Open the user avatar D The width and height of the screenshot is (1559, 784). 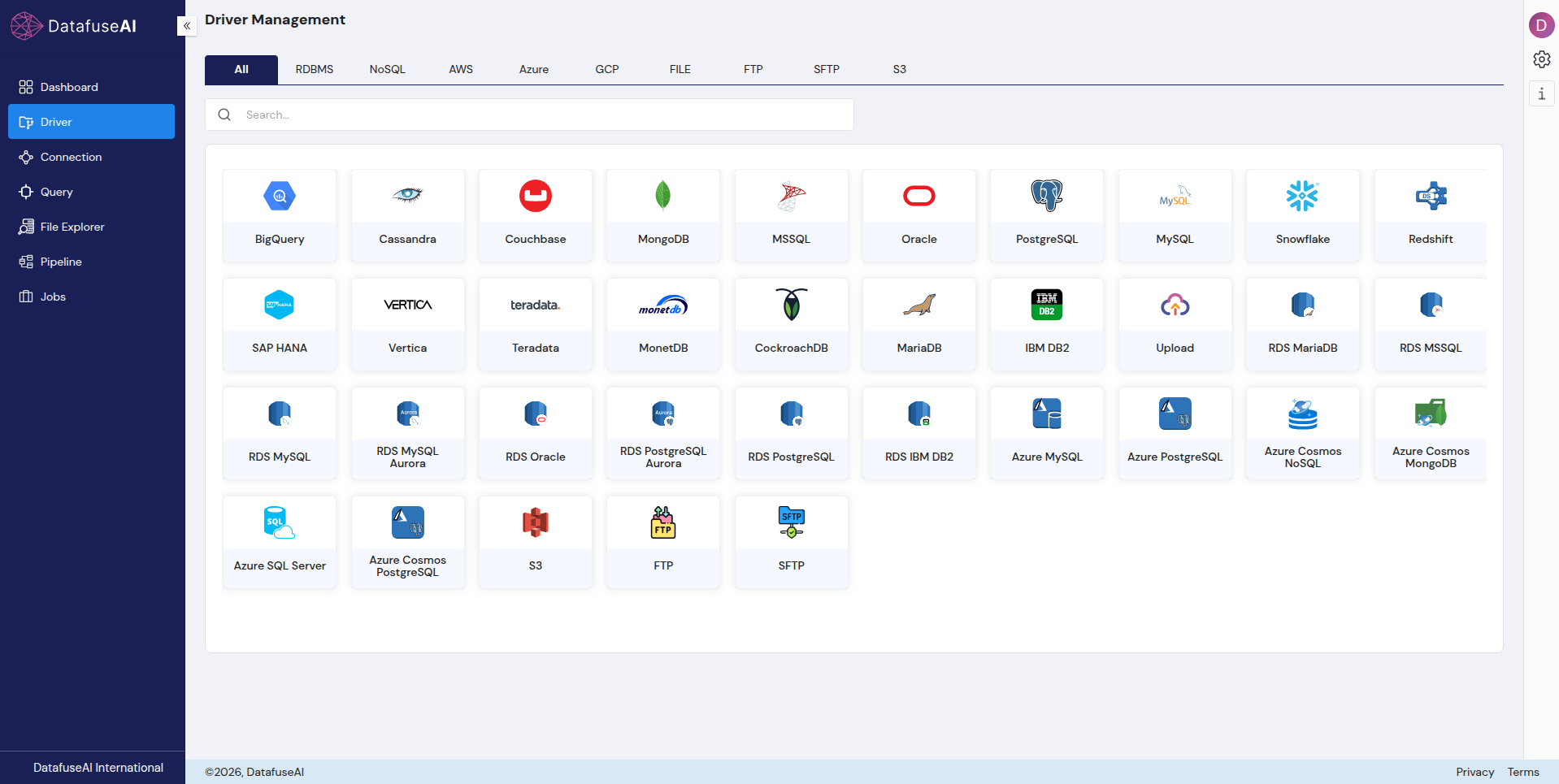coord(1542,25)
